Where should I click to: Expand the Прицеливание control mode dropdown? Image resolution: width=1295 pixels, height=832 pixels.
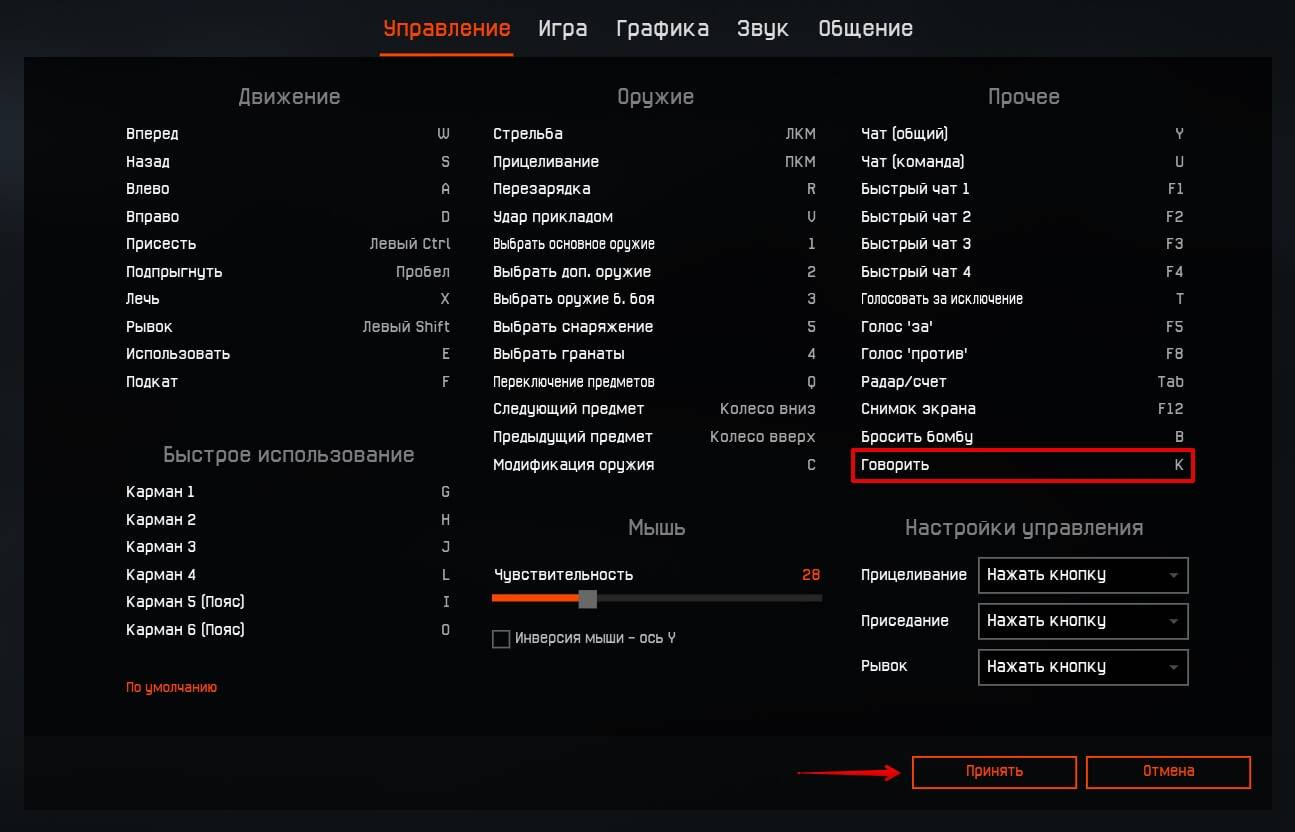click(1082, 575)
